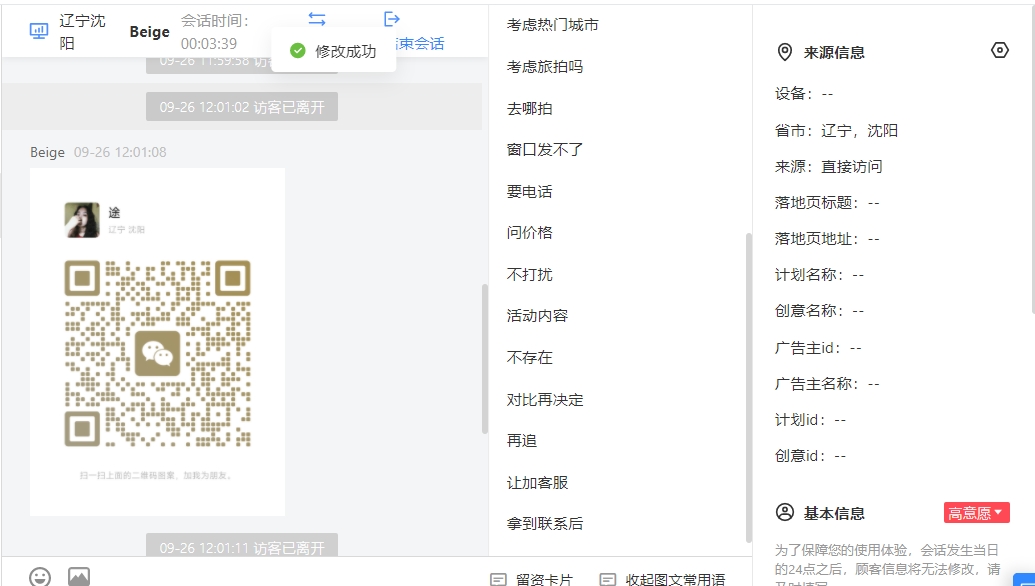This screenshot has height=586, width=1035.
Task: Click the Beige visitor name in header
Action: click(149, 32)
